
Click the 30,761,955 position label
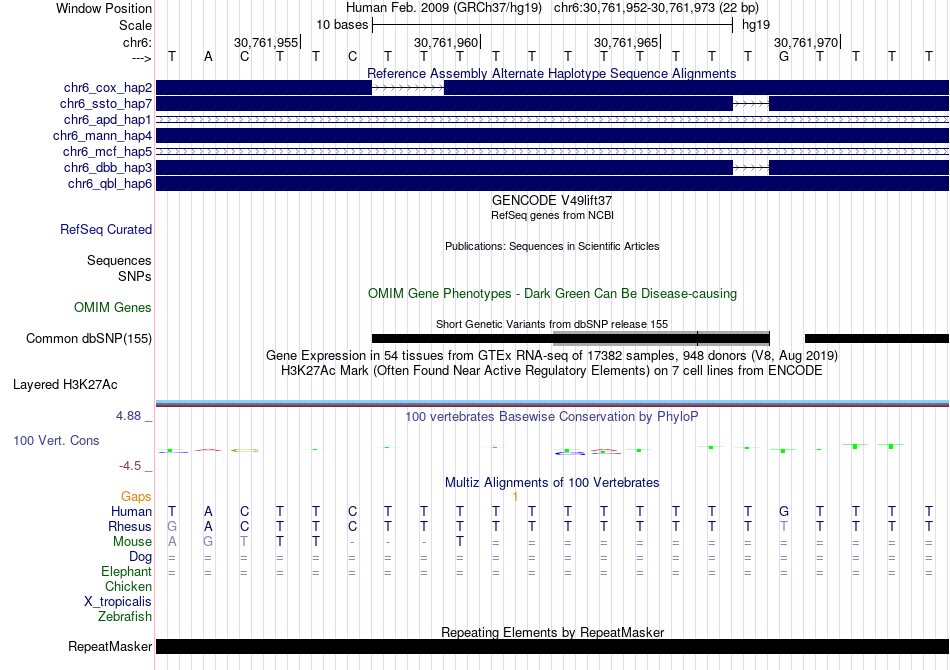point(266,42)
